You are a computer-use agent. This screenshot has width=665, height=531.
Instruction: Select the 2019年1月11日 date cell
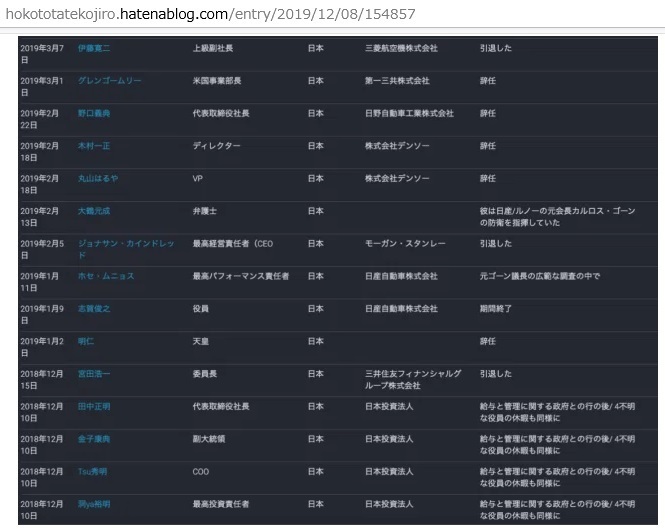[x=39, y=282]
